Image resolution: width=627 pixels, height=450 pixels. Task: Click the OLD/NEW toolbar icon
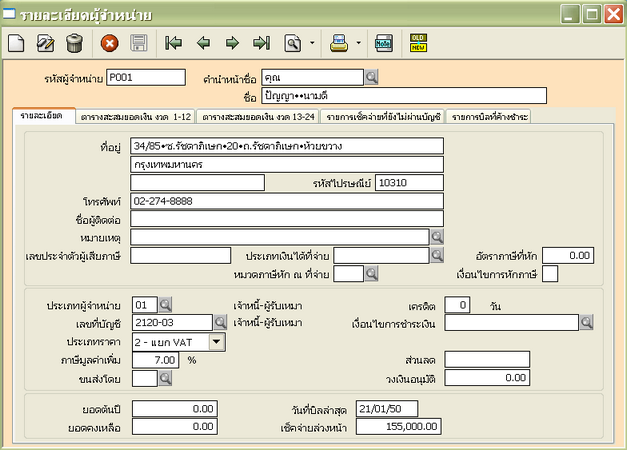pyautogui.click(x=418, y=43)
